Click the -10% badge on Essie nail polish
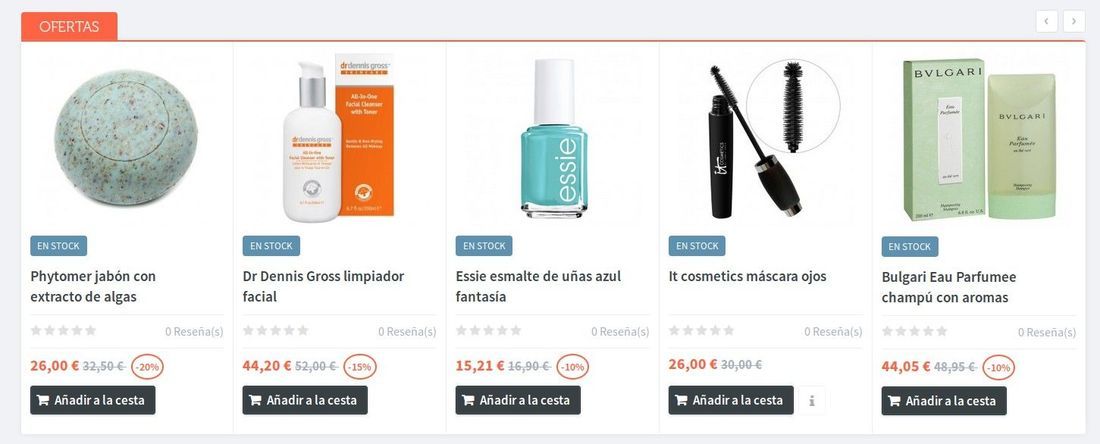 click(572, 367)
